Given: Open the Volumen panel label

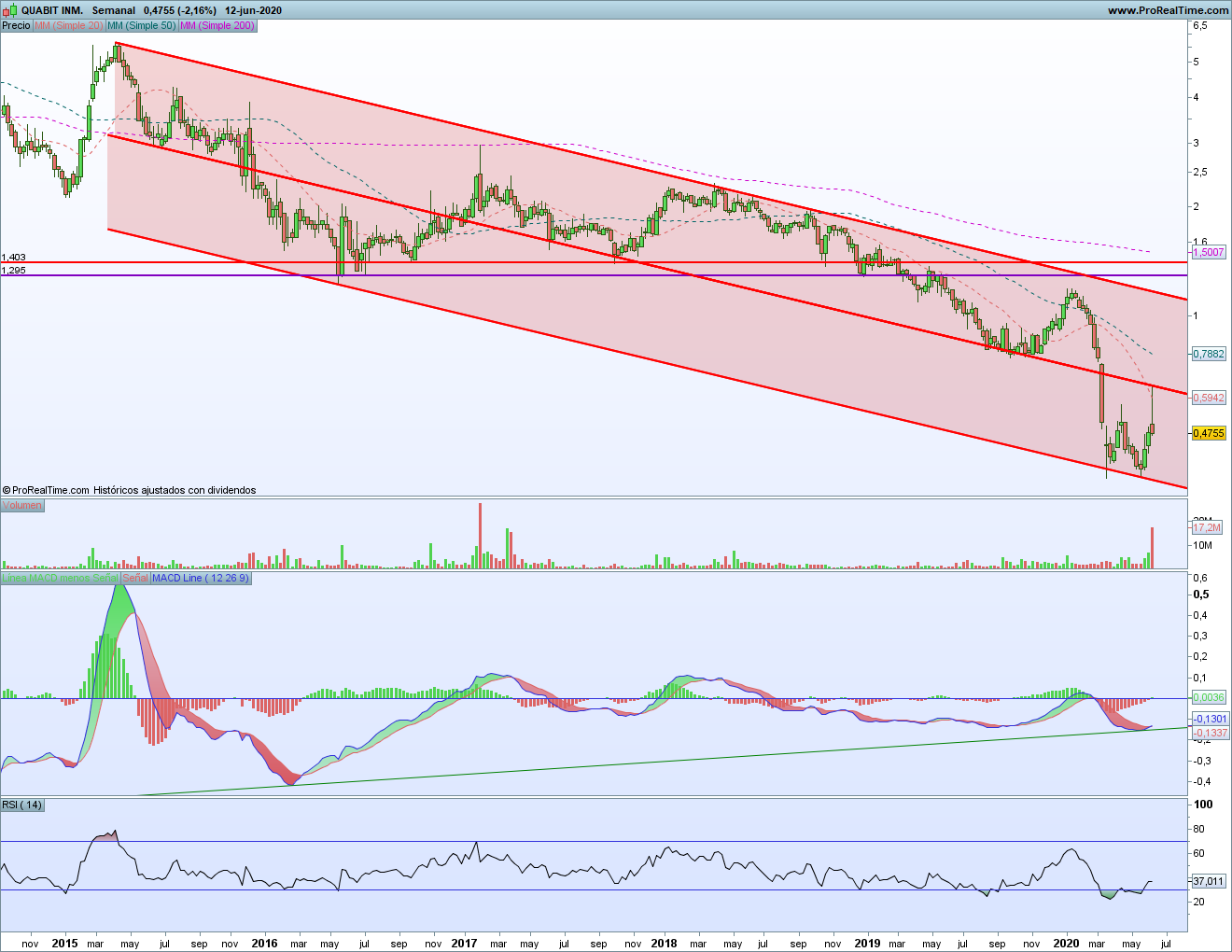Looking at the screenshot, I should [22, 506].
